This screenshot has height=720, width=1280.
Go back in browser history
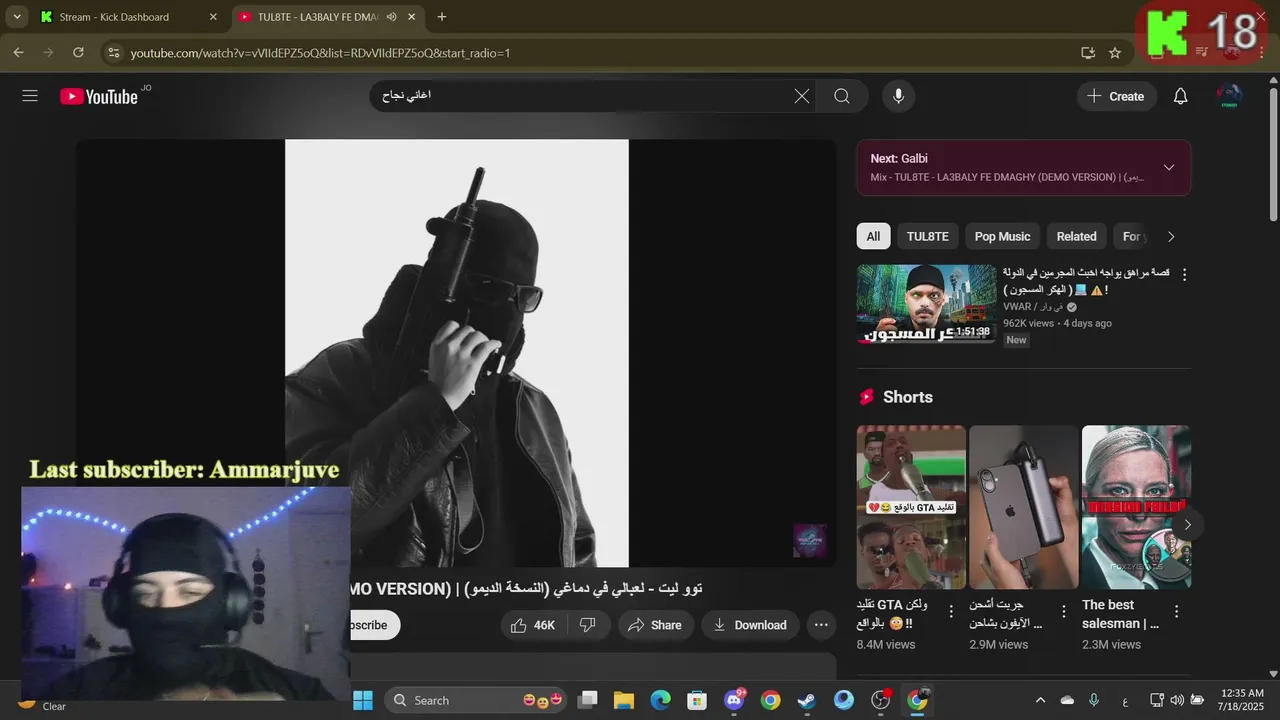(18, 52)
